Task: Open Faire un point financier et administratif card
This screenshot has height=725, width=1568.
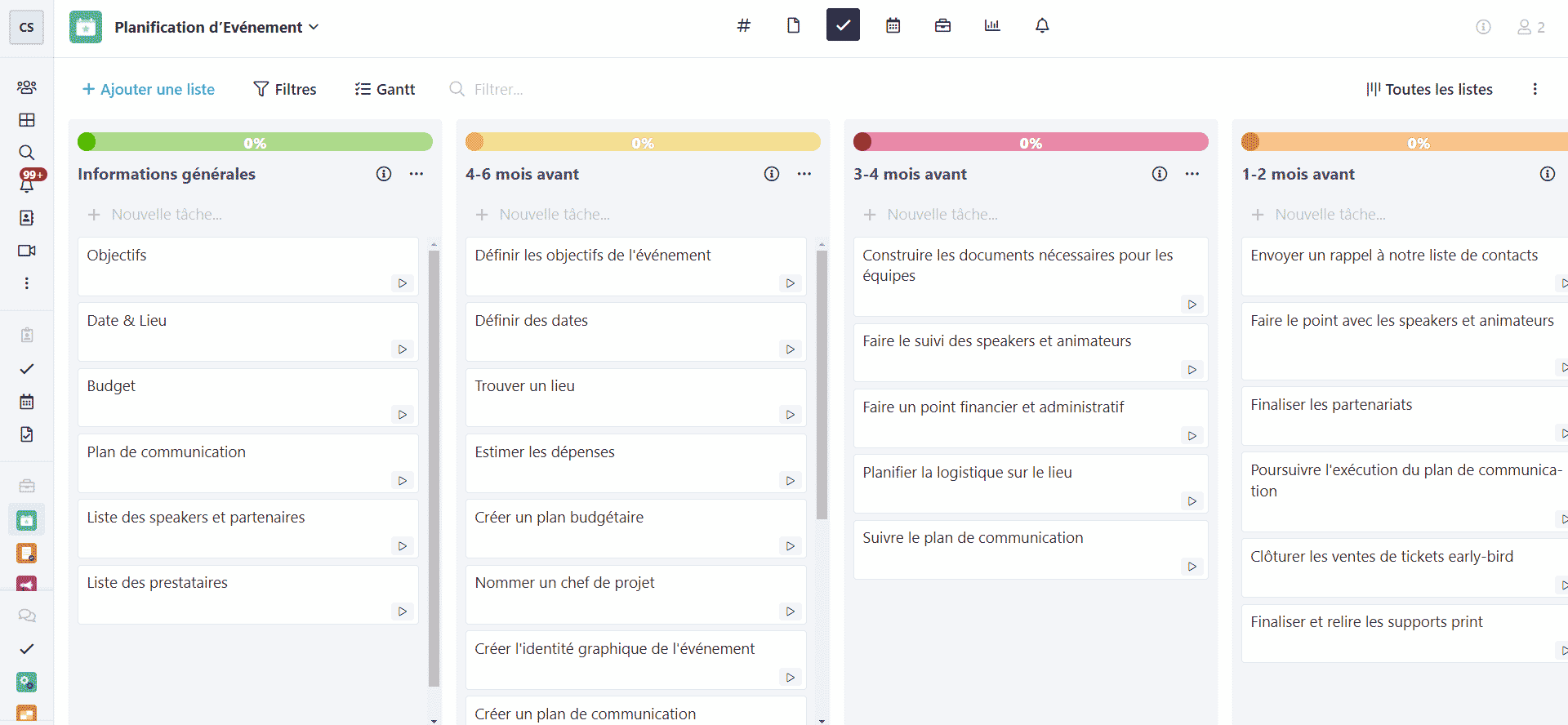Action: [1031, 418]
